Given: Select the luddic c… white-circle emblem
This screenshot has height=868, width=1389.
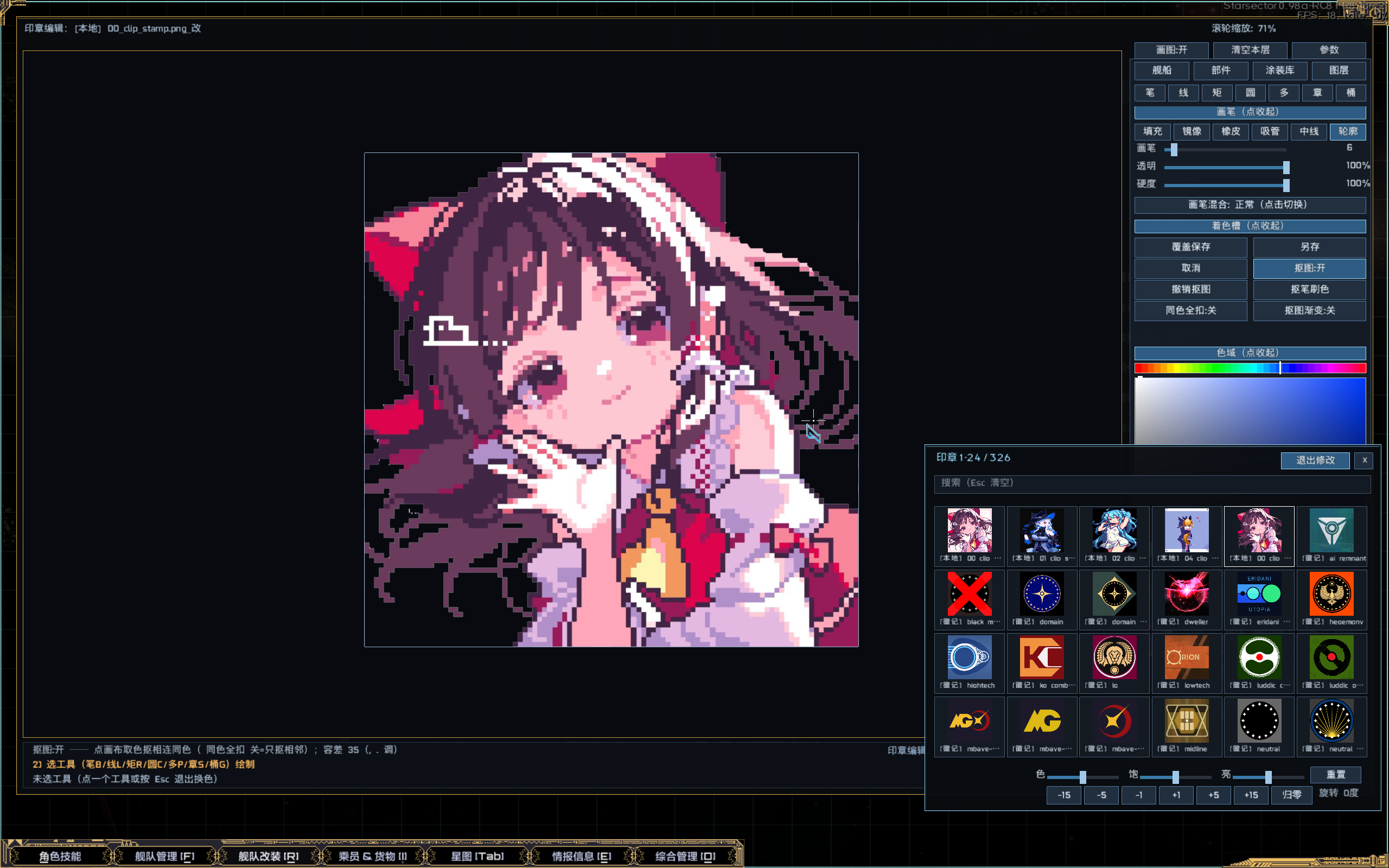Looking at the screenshot, I should (1259, 663).
